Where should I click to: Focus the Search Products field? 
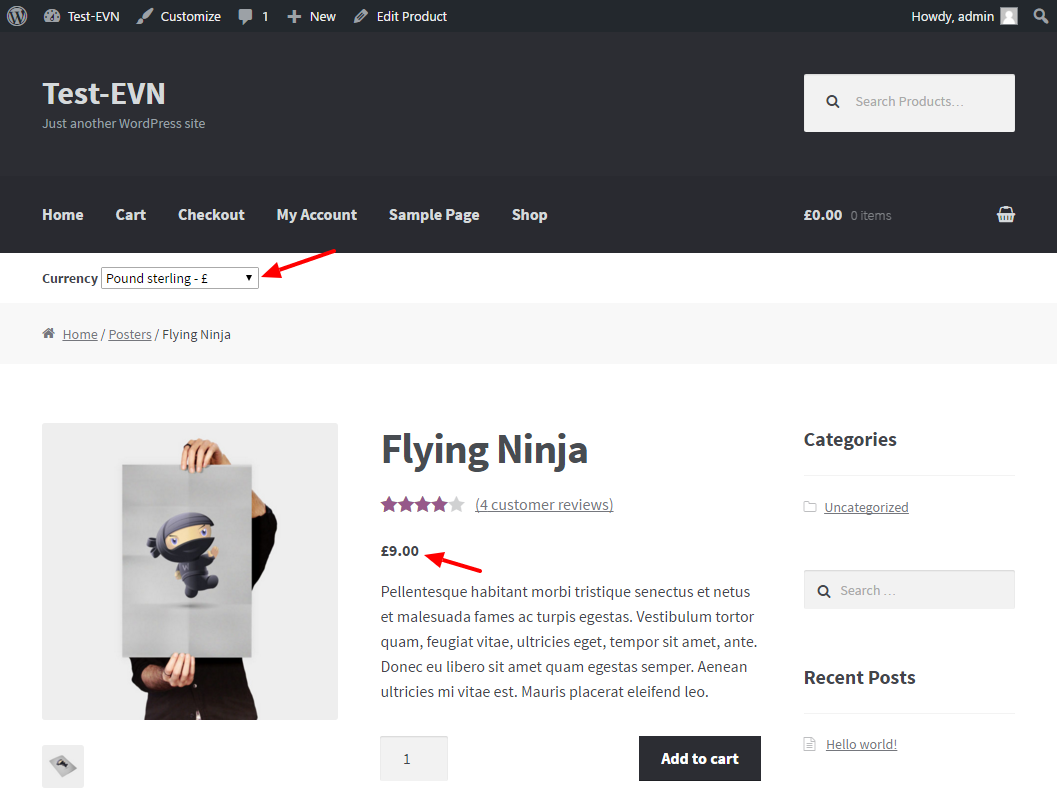pyautogui.click(x=909, y=102)
